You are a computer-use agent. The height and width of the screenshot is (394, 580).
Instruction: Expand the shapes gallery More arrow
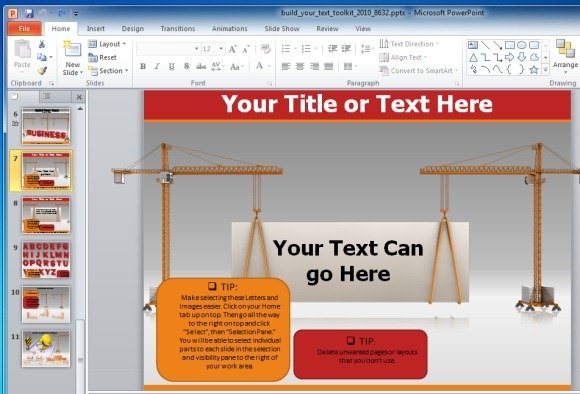(546, 70)
